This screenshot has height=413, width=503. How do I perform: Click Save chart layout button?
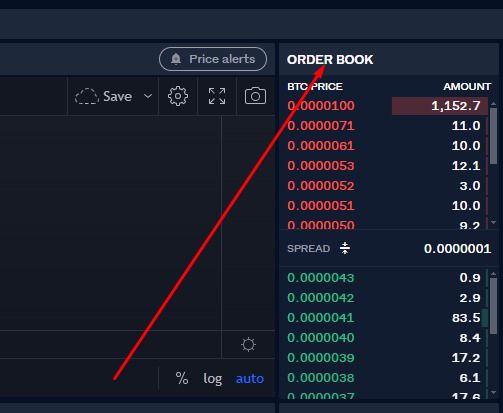(113, 96)
